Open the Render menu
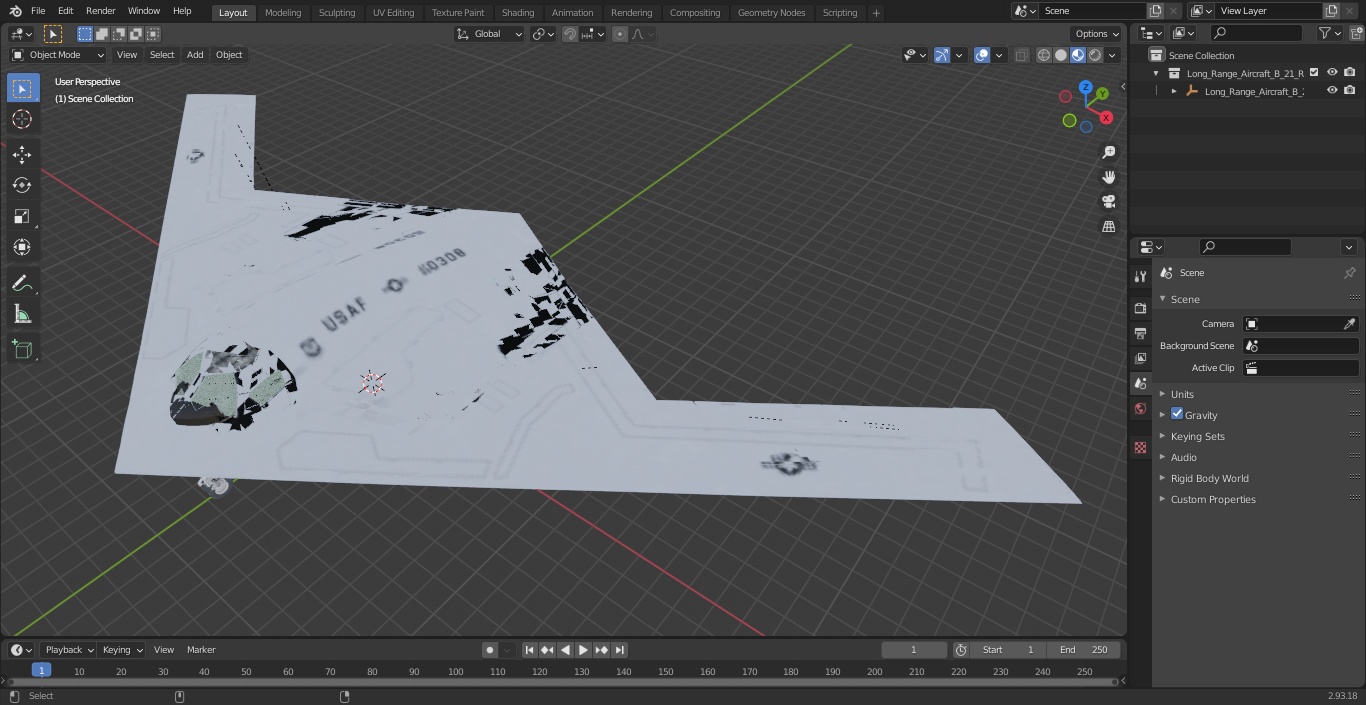The image size is (1366, 705). [101, 11]
